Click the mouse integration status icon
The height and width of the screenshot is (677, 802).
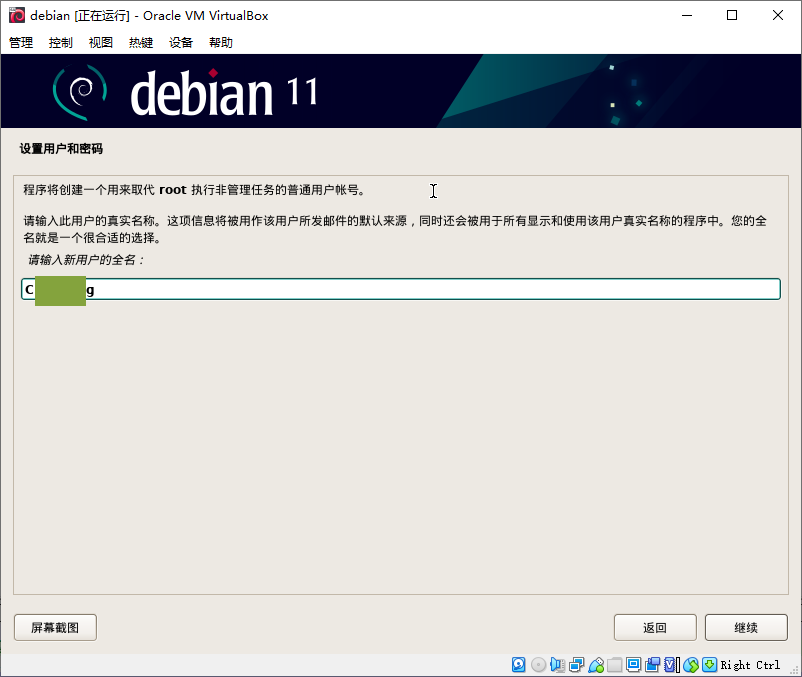pos(690,664)
